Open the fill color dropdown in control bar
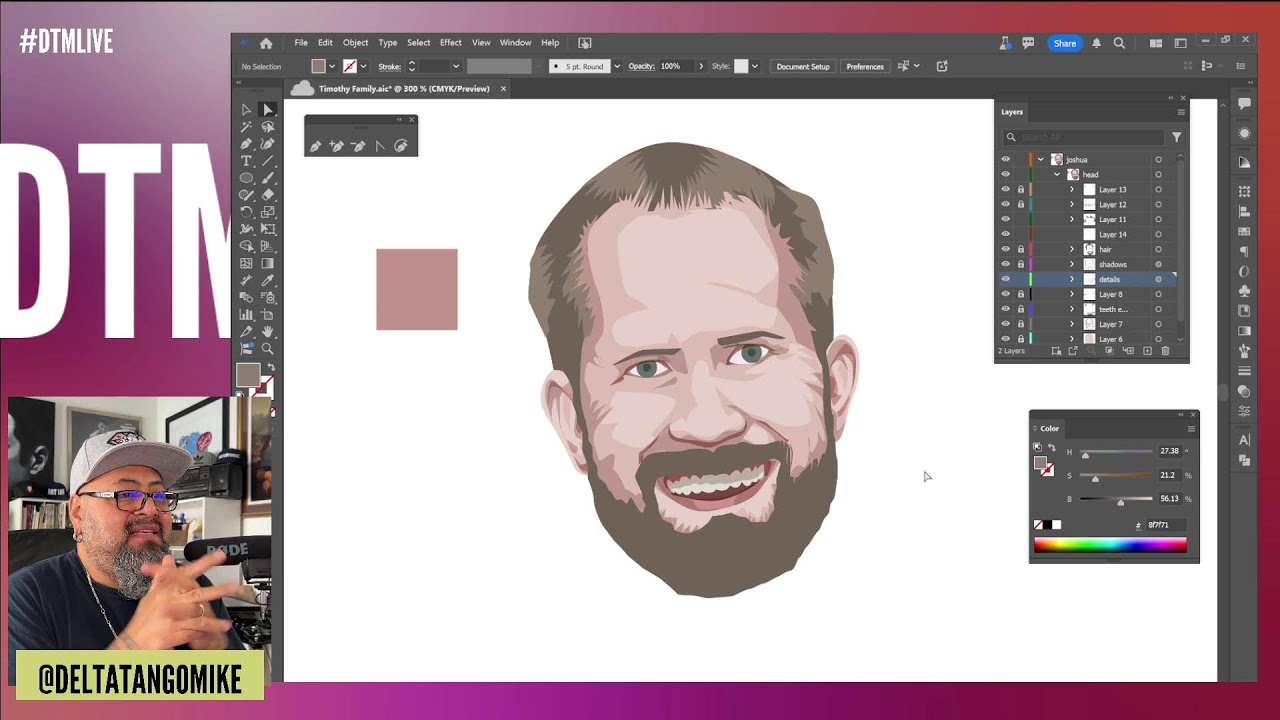1280x720 pixels. point(332,66)
